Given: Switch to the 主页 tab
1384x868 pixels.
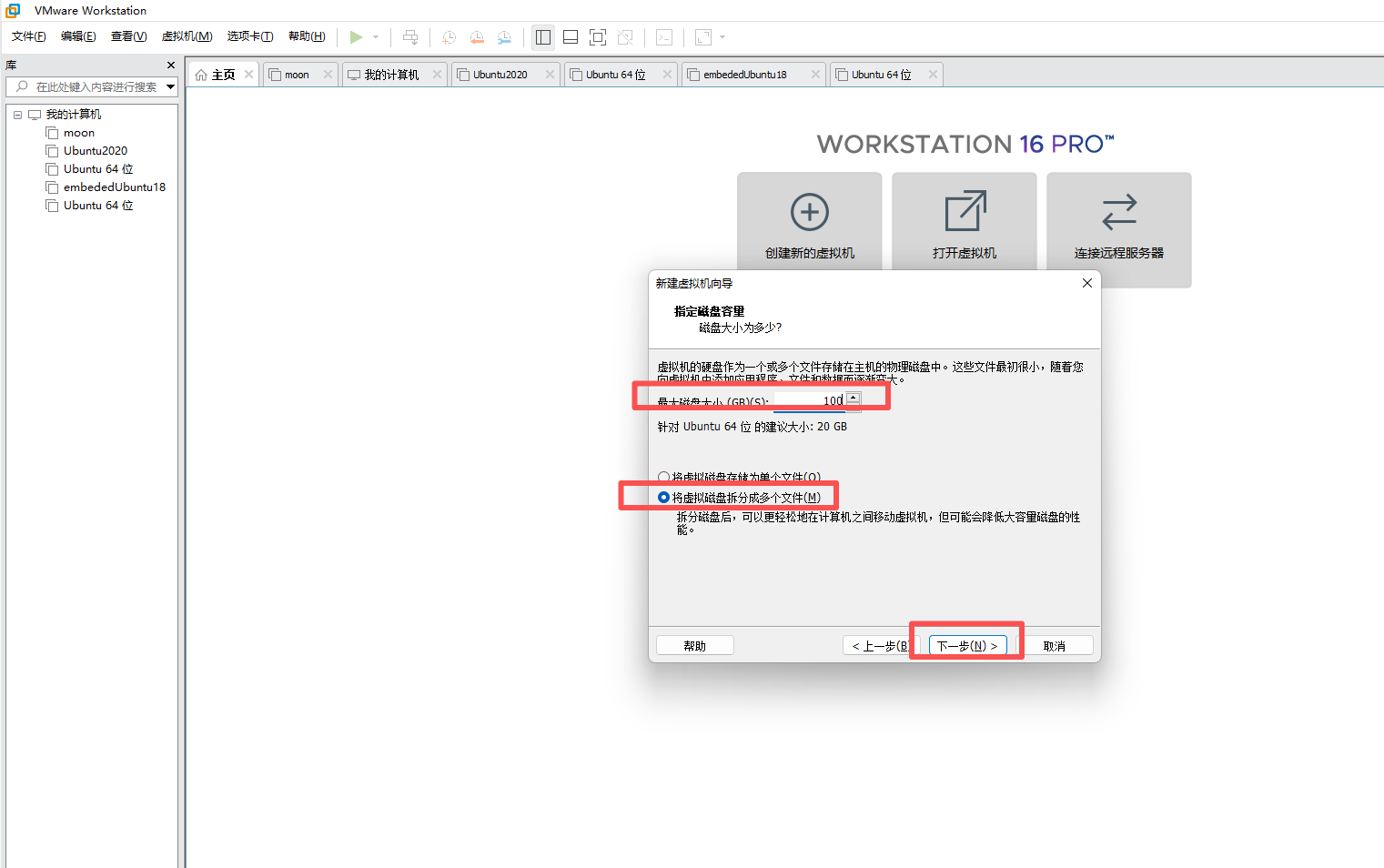Looking at the screenshot, I should click(x=223, y=75).
